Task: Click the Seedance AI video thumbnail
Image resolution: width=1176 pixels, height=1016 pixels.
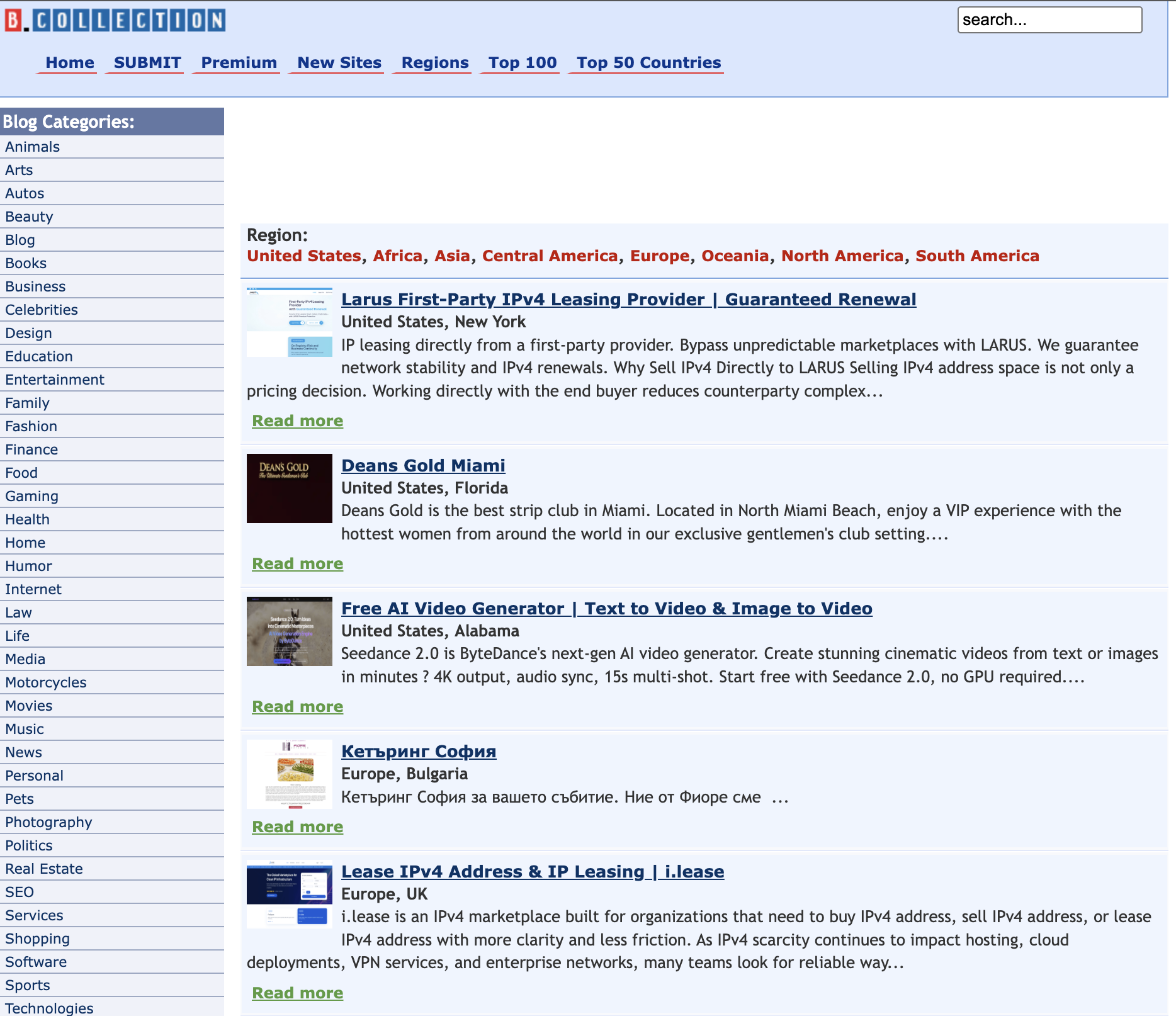Action: tap(290, 631)
